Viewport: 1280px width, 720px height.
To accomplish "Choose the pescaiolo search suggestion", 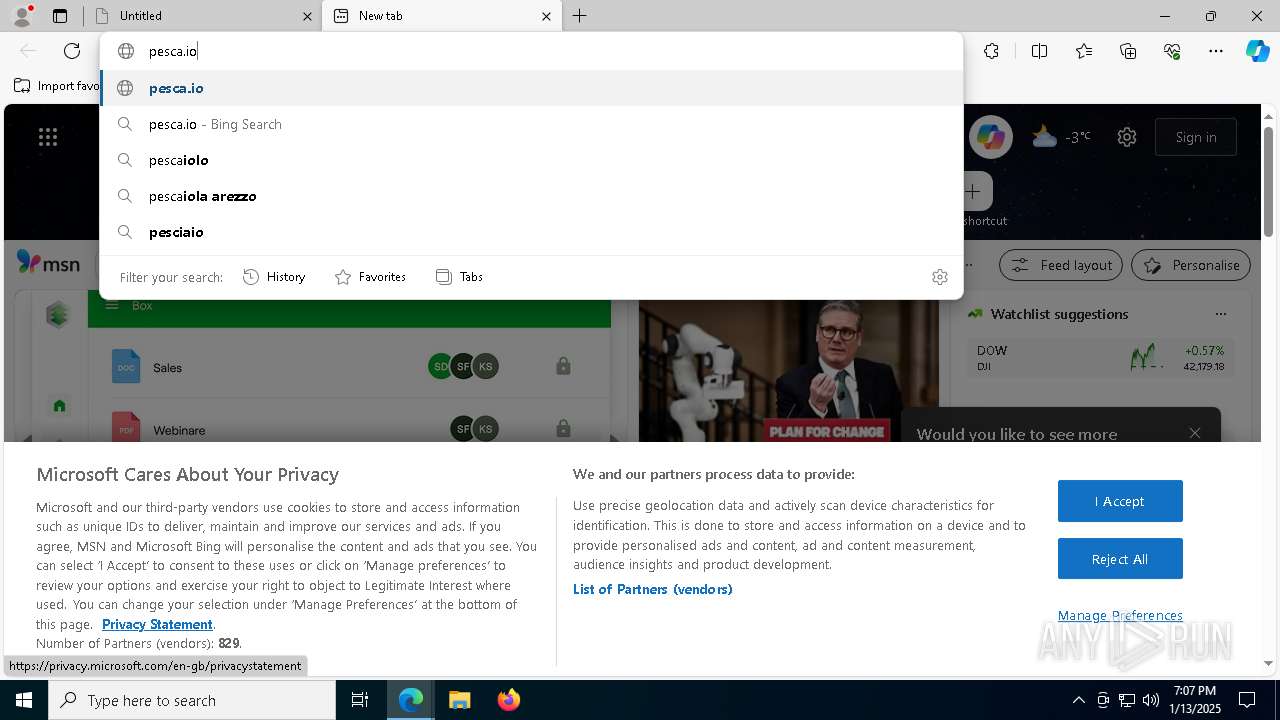I will 531,160.
